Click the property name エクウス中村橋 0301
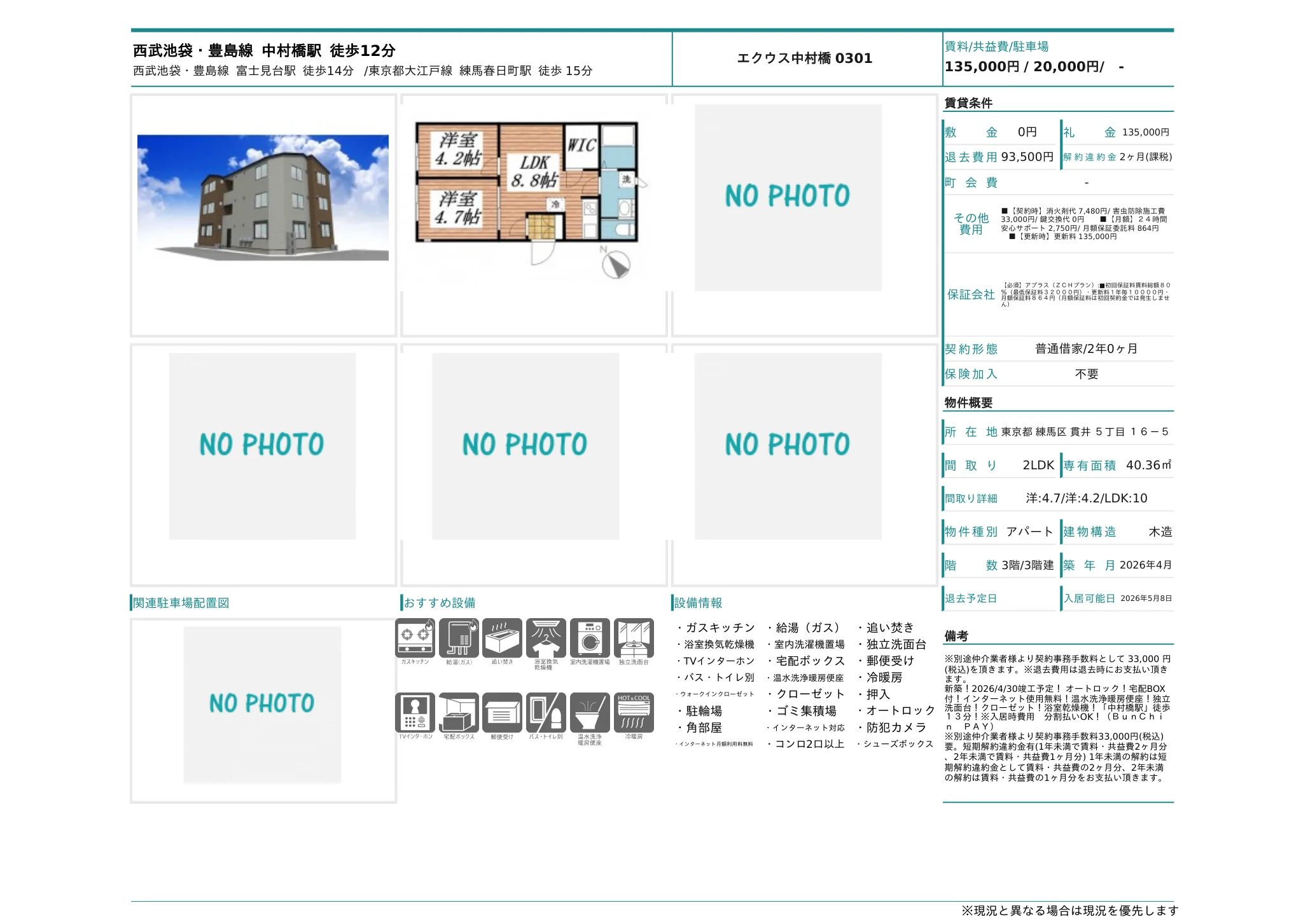The height and width of the screenshot is (924, 1308). [x=804, y=59]
